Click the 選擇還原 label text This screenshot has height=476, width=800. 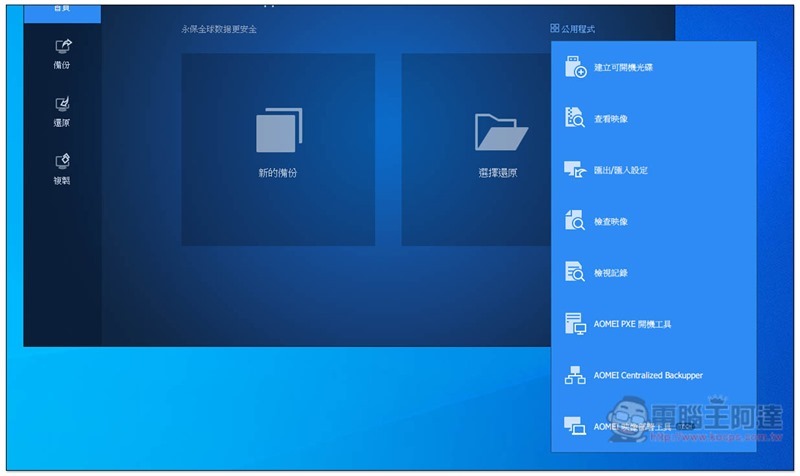(498, 173)
